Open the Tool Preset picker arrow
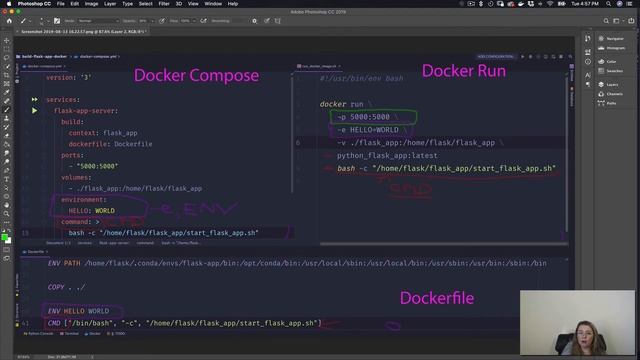 [x=30, y=21]
